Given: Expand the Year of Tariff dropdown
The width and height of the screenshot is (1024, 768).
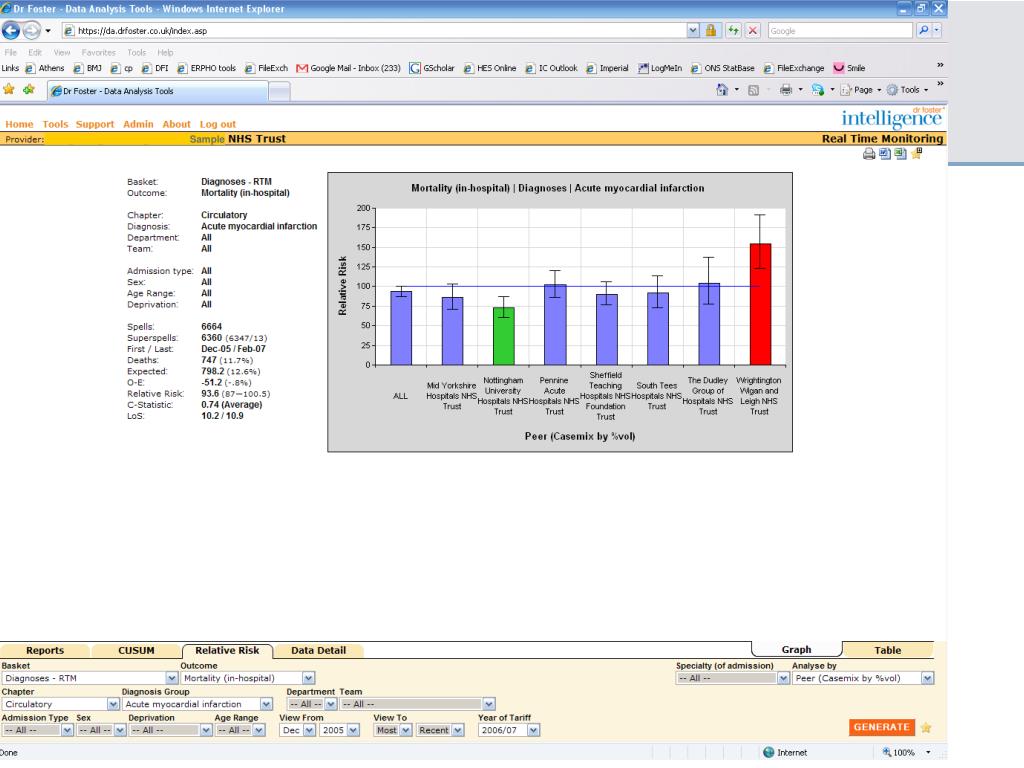Looking at the screenshot, I should tap(534, 730).
